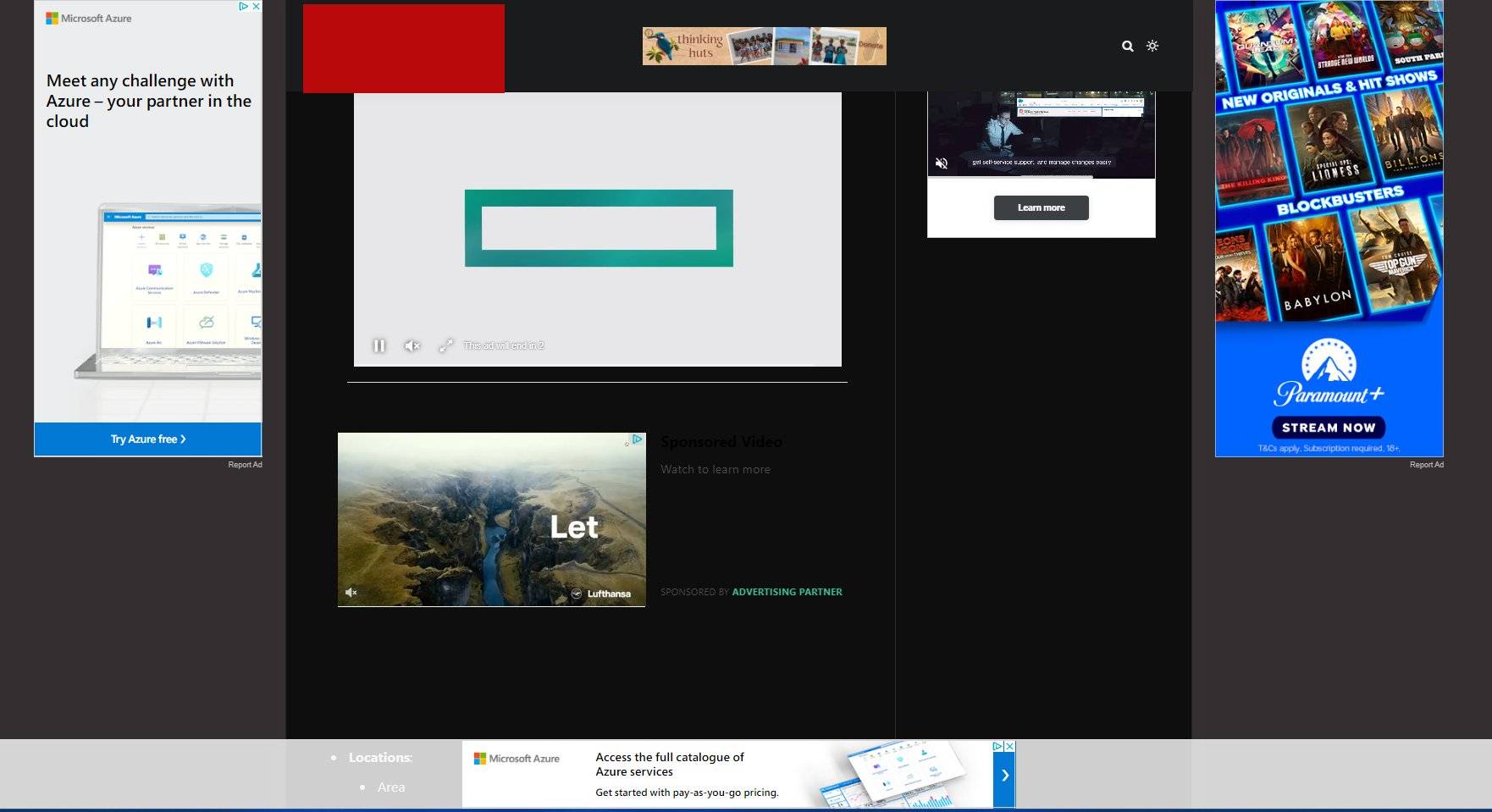Unmute the Lufthansa sponsored video
1492x812 pixels.
pyautogui.click(x=351, y=593)
